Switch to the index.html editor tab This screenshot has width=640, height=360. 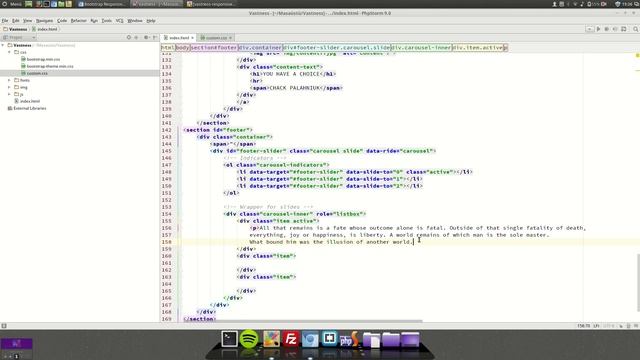click(177, 38)
